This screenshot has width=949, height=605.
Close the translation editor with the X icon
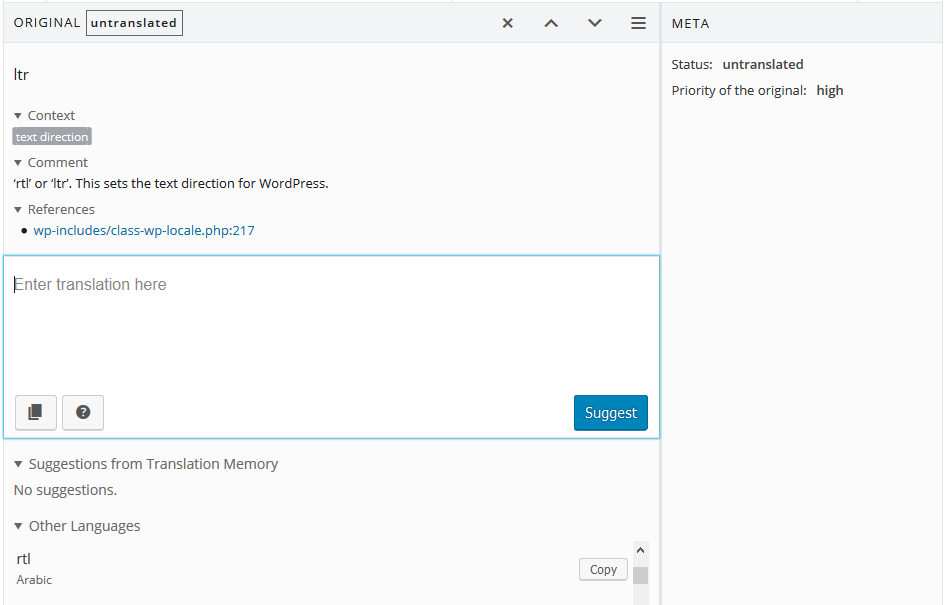click(x=508, y=23)
